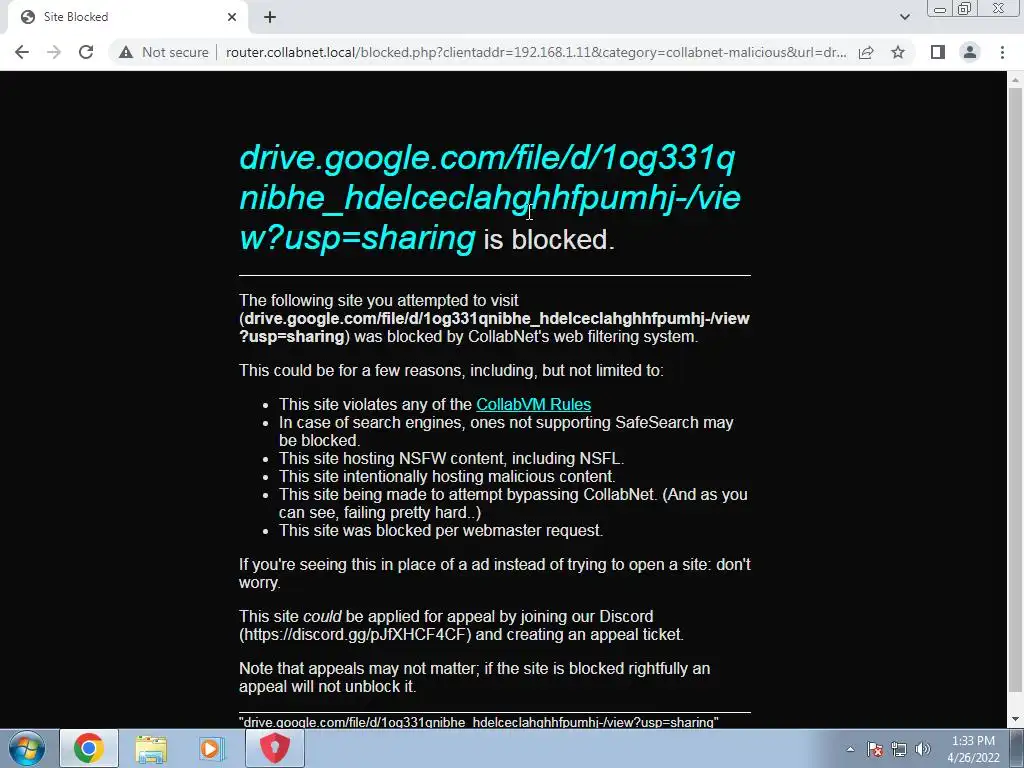Go back to the previous page
This screenshot has height=768, width=1024.
[x=22, y=52]
